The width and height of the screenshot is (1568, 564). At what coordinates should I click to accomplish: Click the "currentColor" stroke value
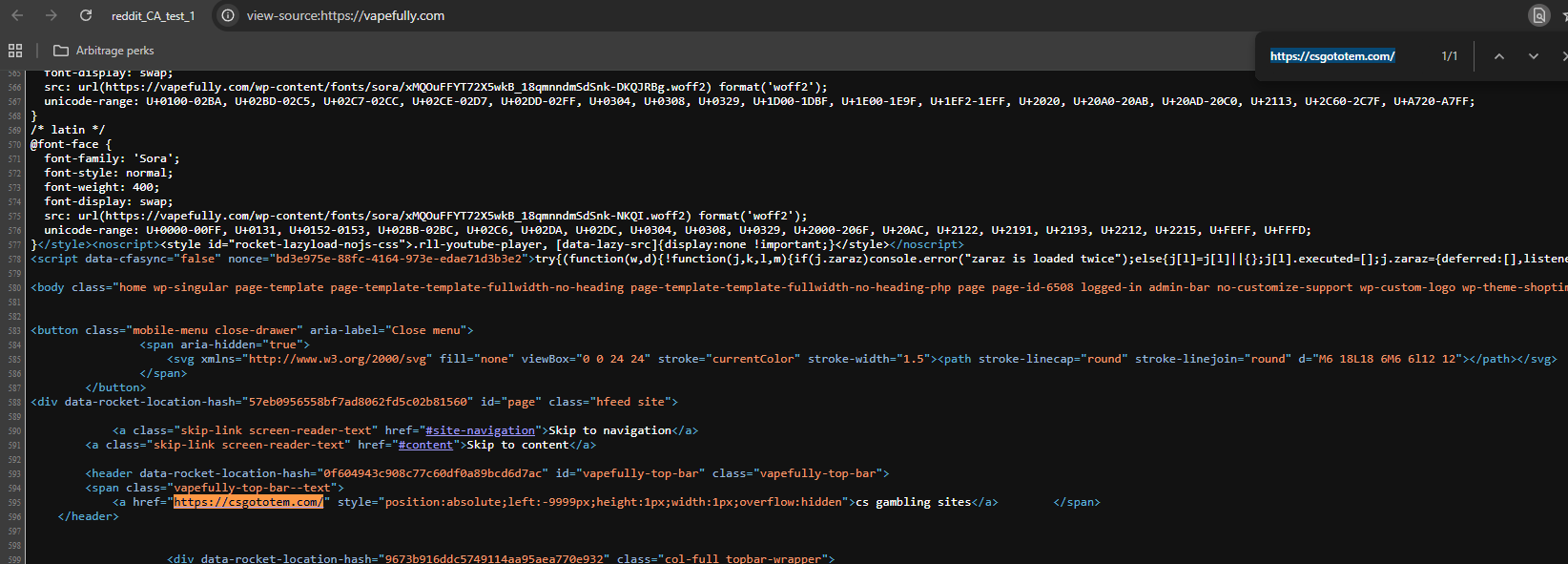(x=753, y=359)
